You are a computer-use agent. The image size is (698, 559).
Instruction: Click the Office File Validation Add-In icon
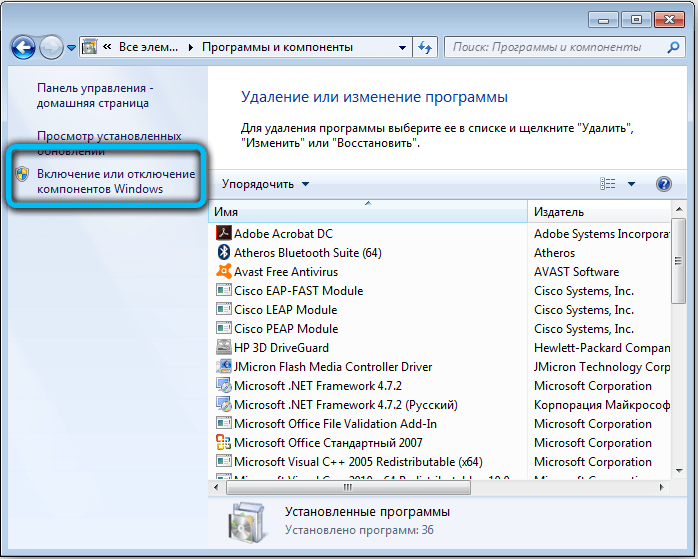tap(223, 423)
